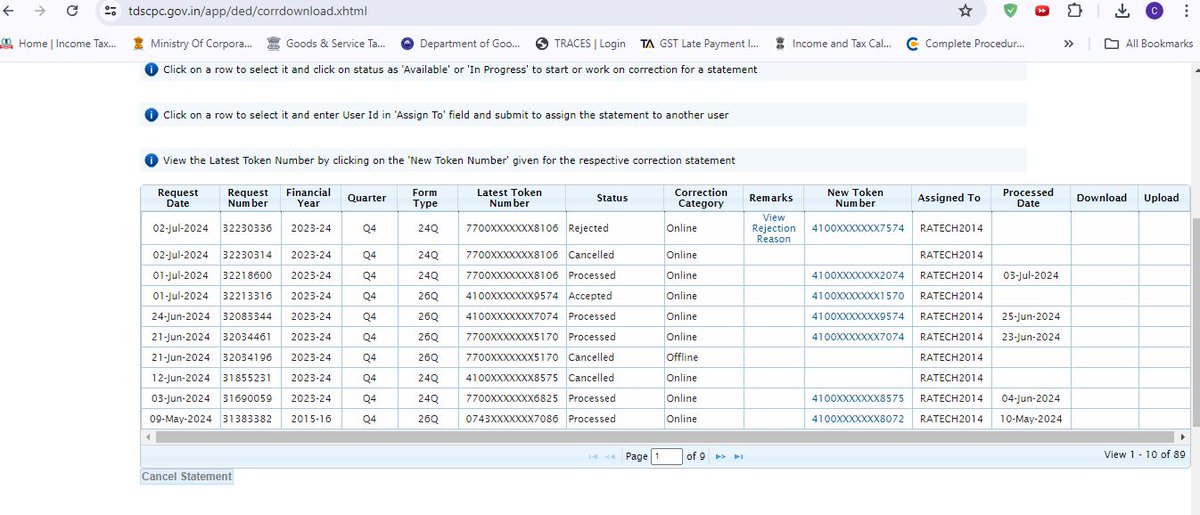This screenshot has height=515, width=1200.
Task: Select the row dated 12-Jun-2024
Action: click(666, 378)
